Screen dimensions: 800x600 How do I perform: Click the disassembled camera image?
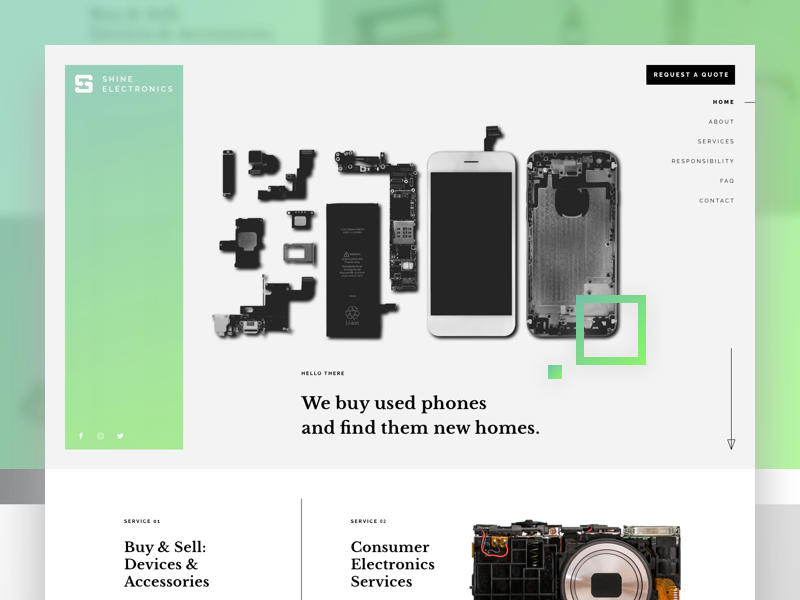click(x=577, y=560)
